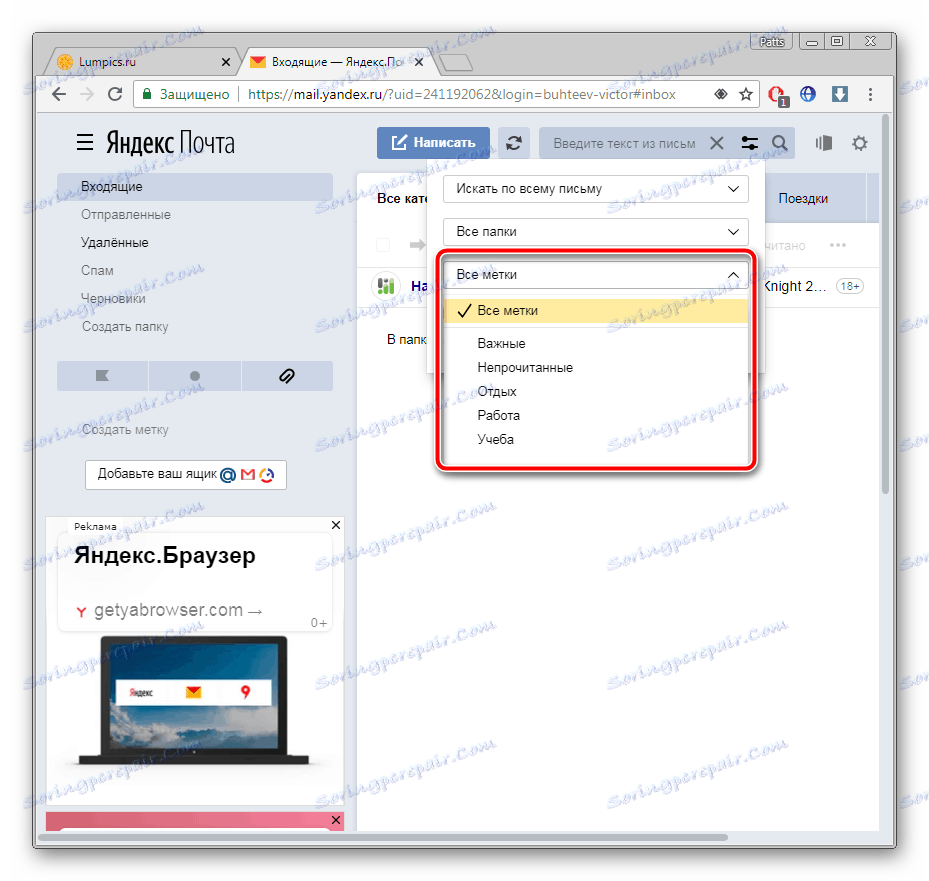This screenshot has height=881, width=929.
Task: Open the Черновики folder
Action: 113,299
